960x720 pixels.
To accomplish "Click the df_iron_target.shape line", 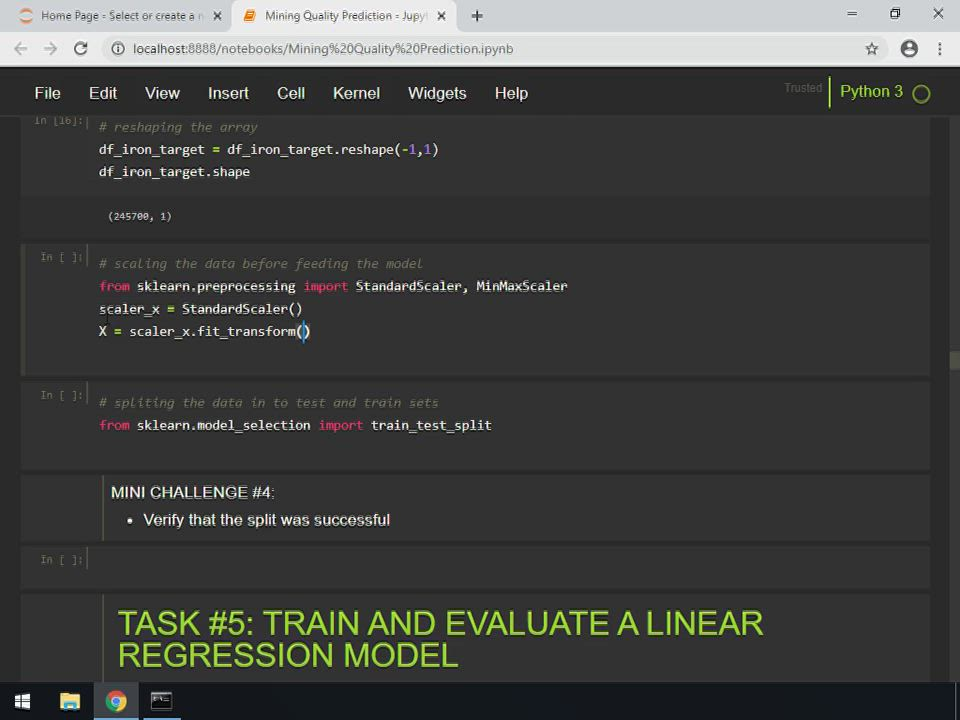I will (x=174, y=172).
